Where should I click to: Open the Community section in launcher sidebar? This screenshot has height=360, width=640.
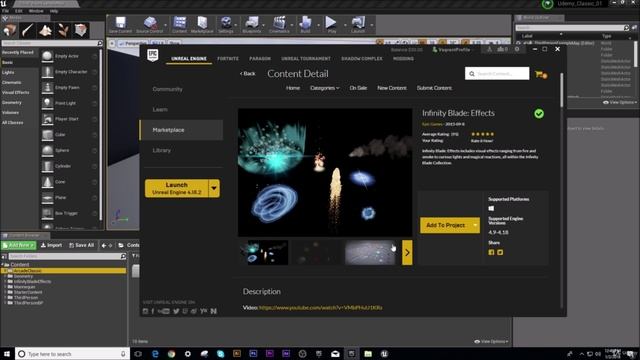click(x=167, y=89)
